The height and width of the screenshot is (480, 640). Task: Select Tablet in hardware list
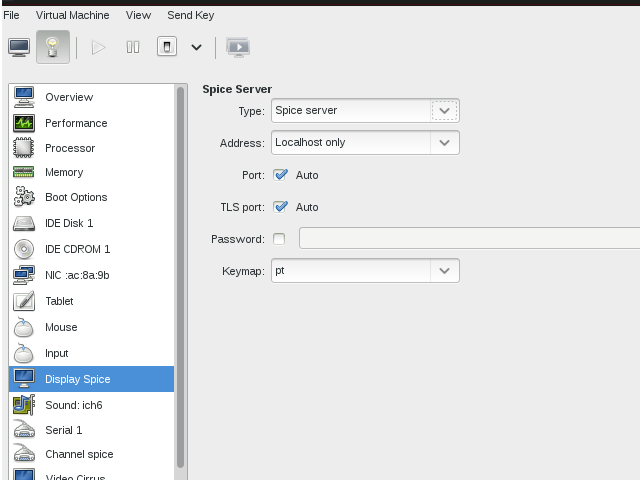click(x=91, y=301)
